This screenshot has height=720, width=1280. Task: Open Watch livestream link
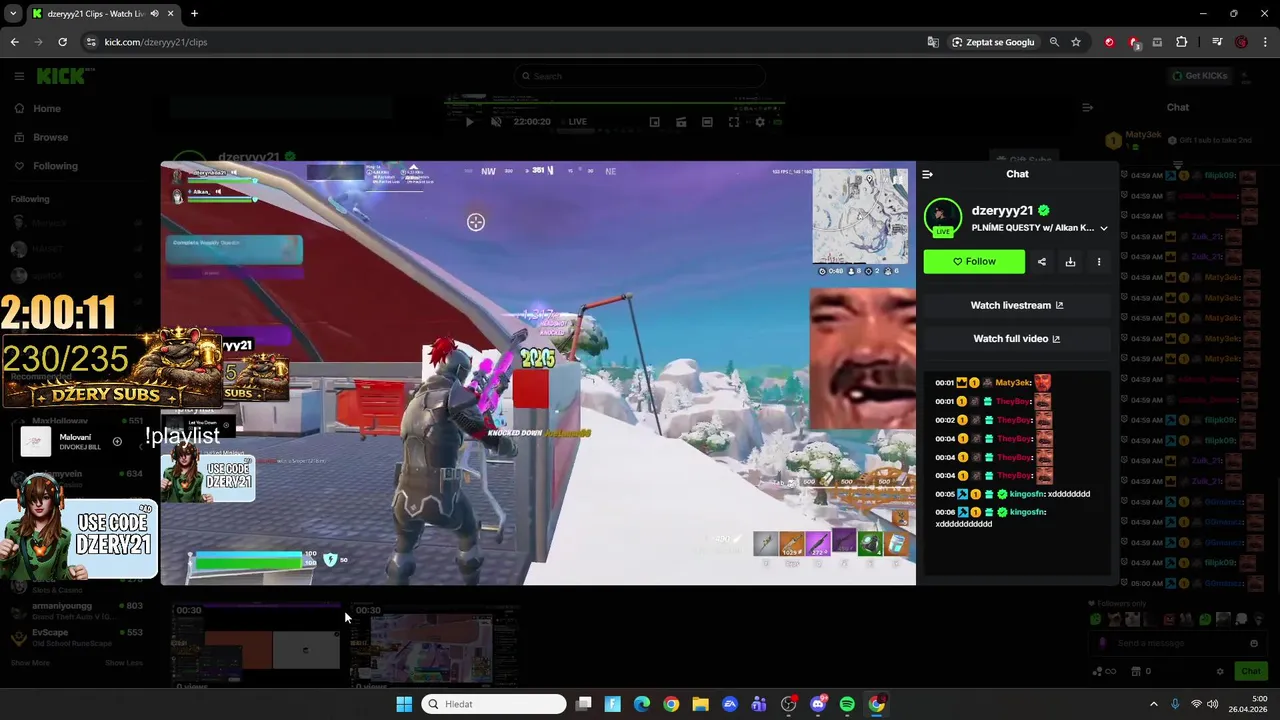(x=1017, y=305)
